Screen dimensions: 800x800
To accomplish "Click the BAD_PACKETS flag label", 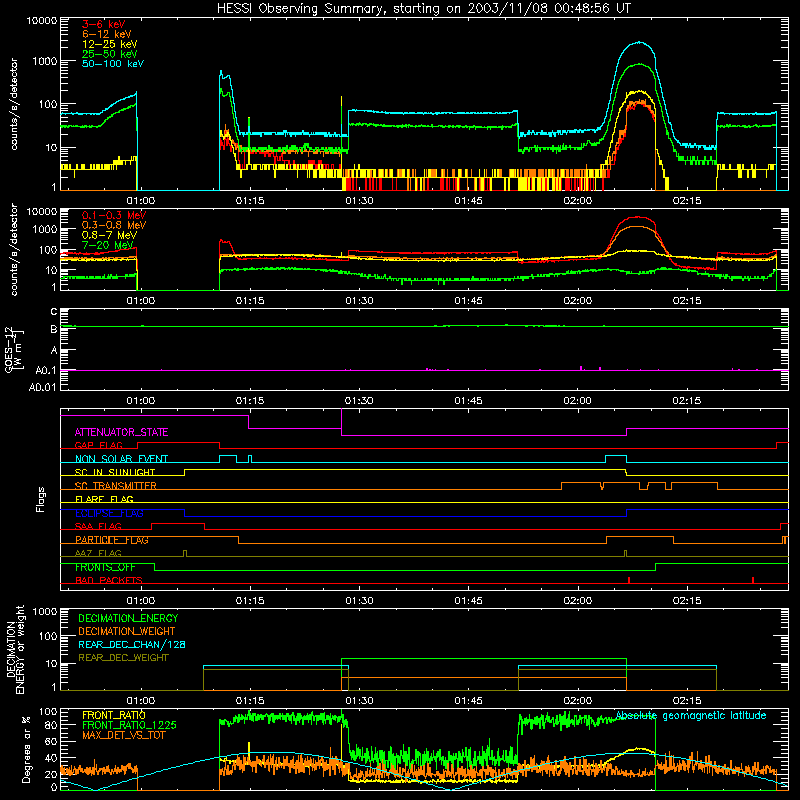I will click(x=109, y=580).
